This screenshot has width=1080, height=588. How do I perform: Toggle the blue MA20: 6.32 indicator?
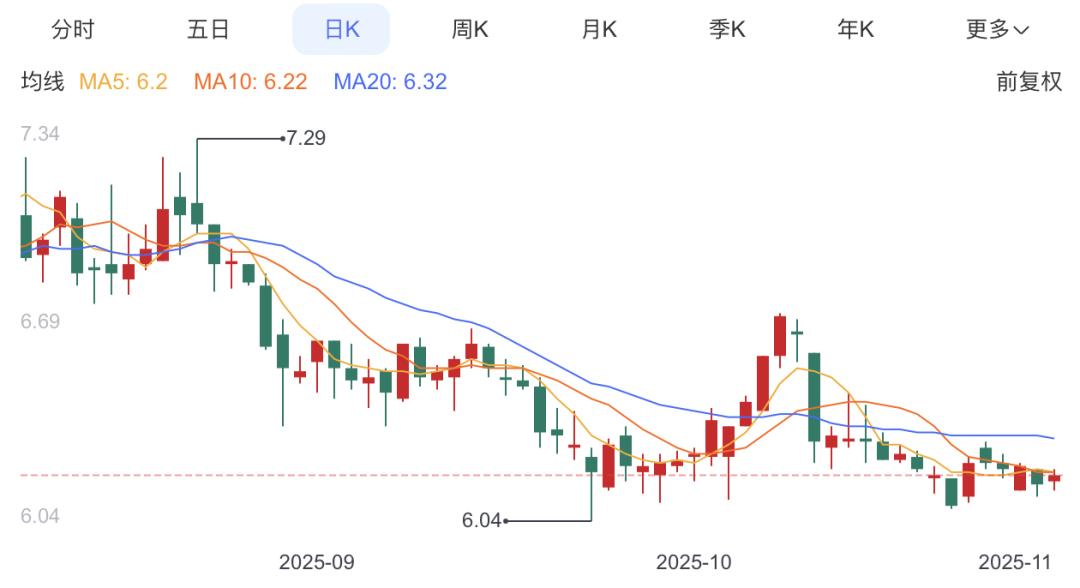point(390,82)
